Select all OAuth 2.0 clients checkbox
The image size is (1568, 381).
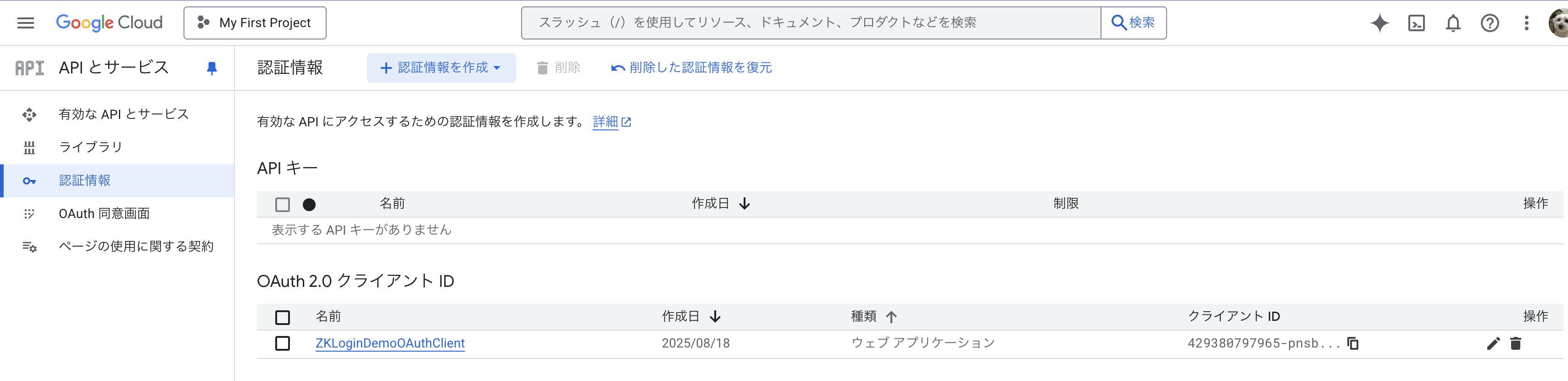point(283,317)
